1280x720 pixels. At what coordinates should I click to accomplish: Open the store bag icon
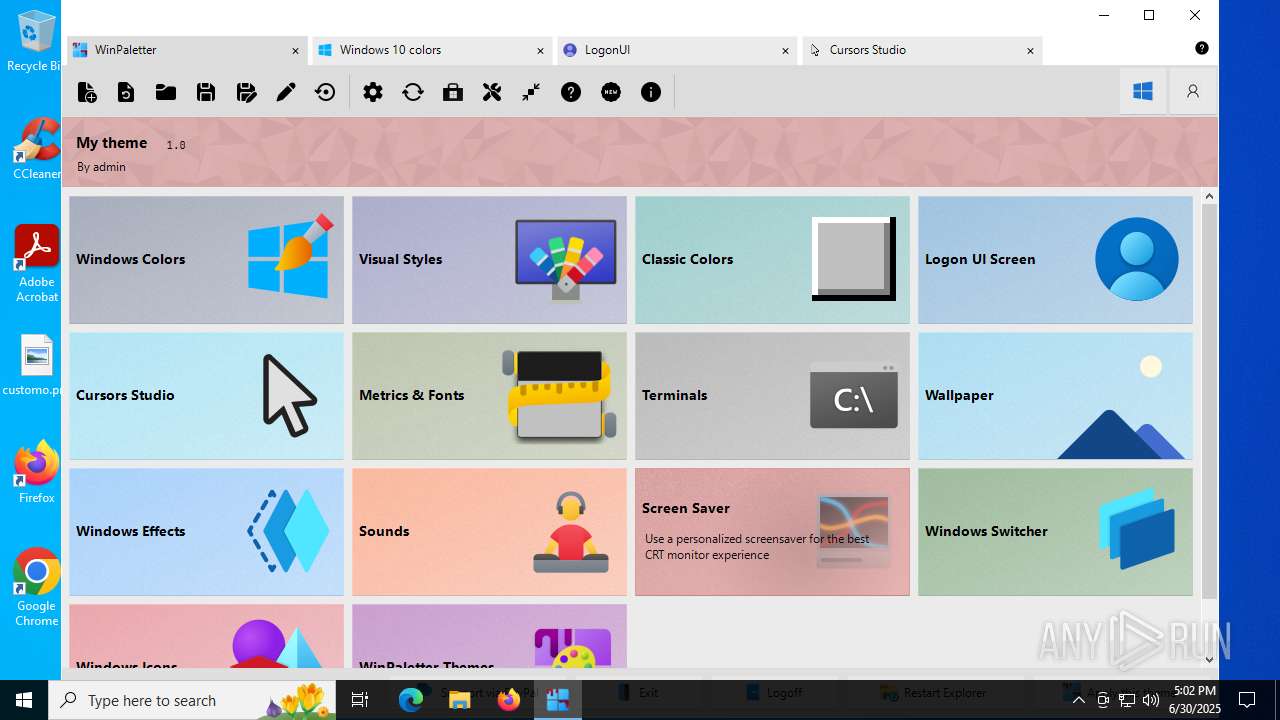point(453,92)
